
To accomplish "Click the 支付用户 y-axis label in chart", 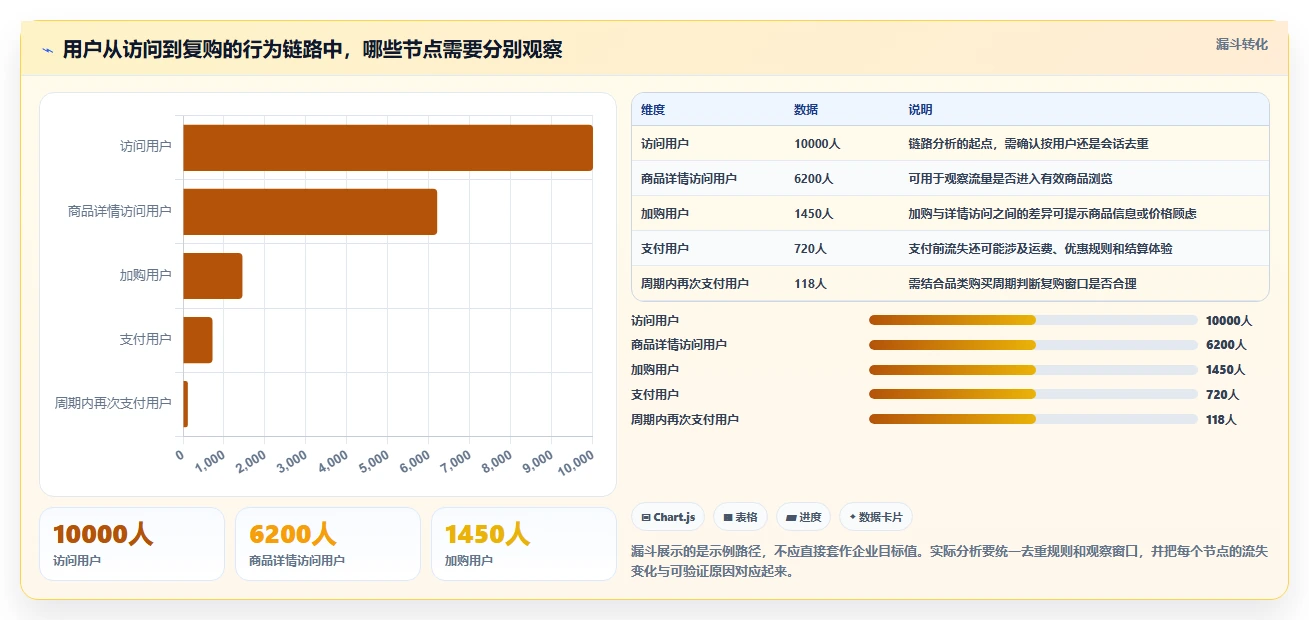I will 146,340.
